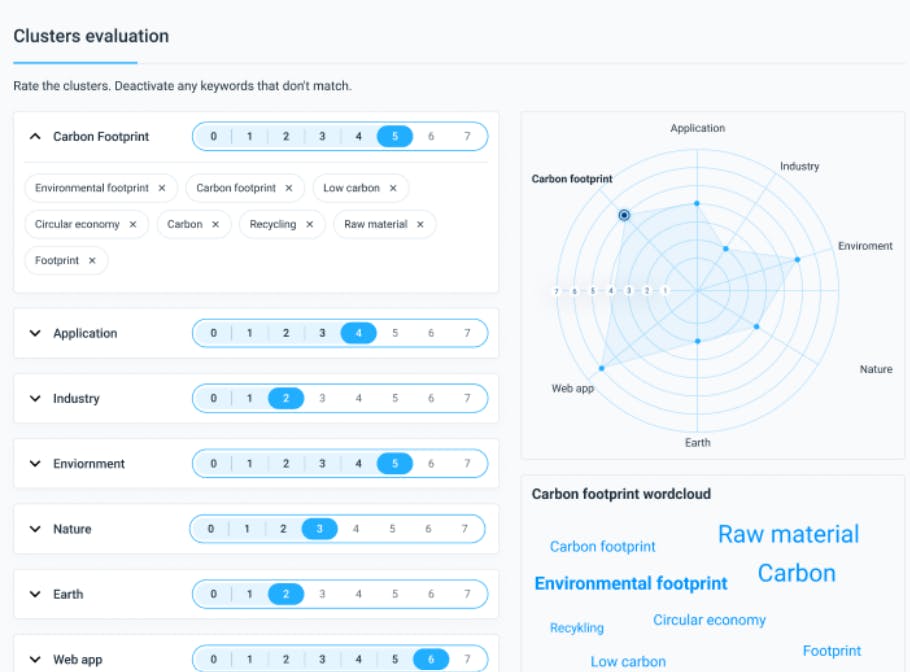Set Application rating to 1
This screenshot has height=672, width=910.
point(250,333)
